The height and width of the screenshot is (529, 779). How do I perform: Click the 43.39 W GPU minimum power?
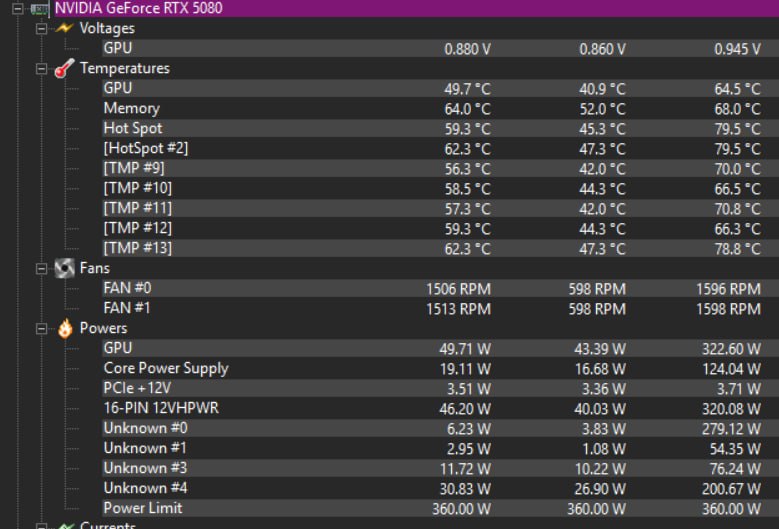(600, 349)
